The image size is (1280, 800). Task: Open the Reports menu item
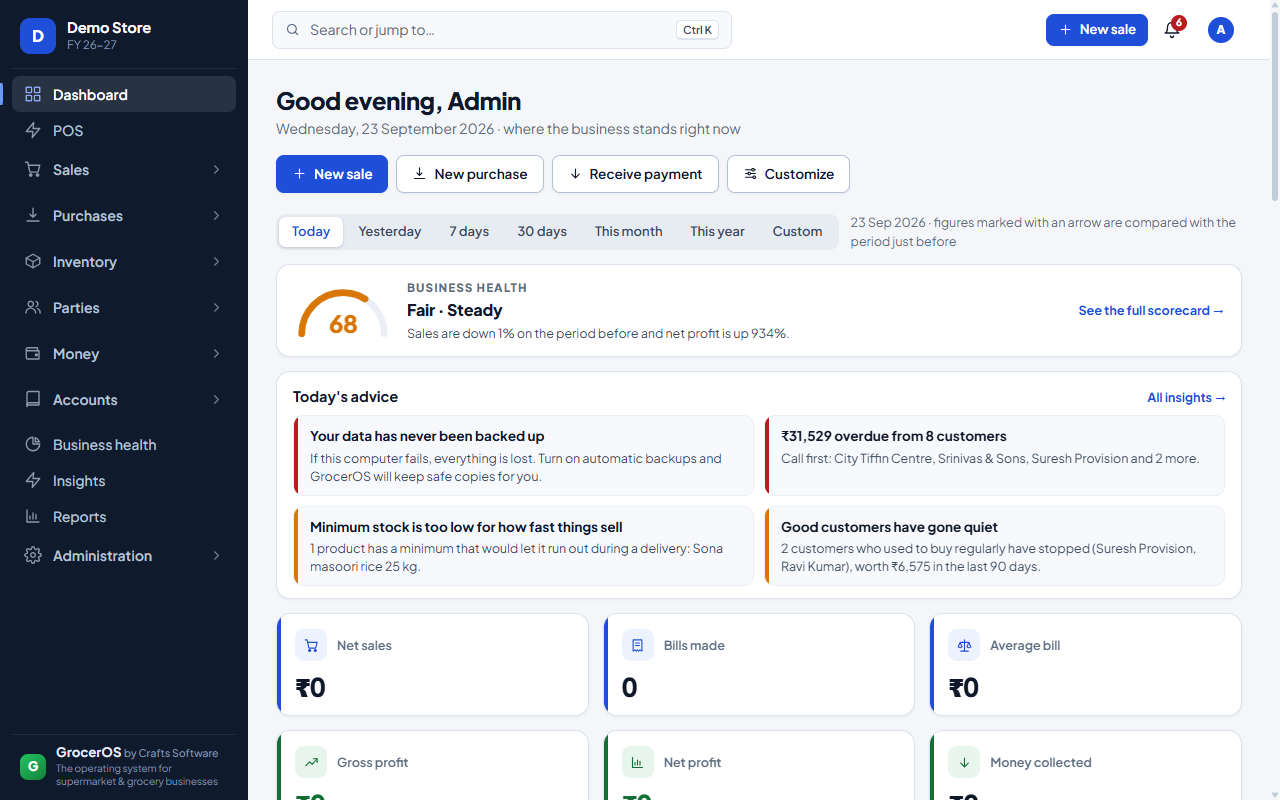pos(124,516)
